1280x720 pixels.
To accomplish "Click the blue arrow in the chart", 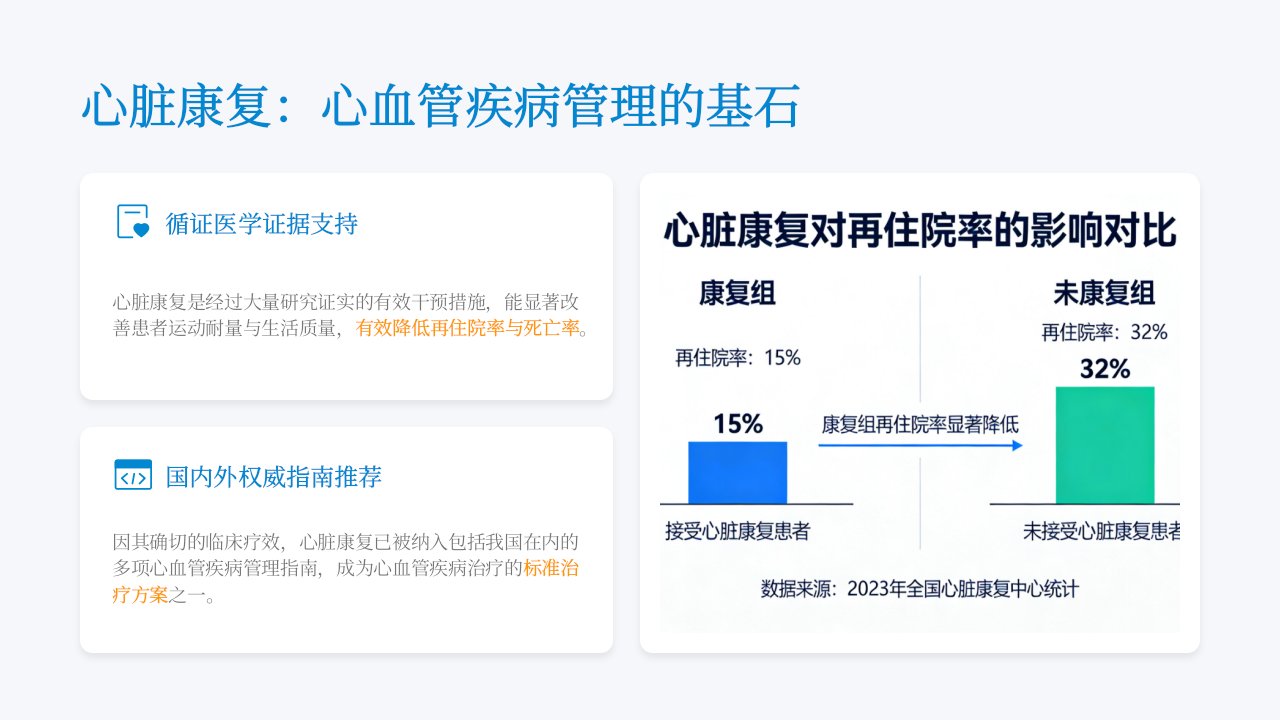I will (x=921, y=445).
